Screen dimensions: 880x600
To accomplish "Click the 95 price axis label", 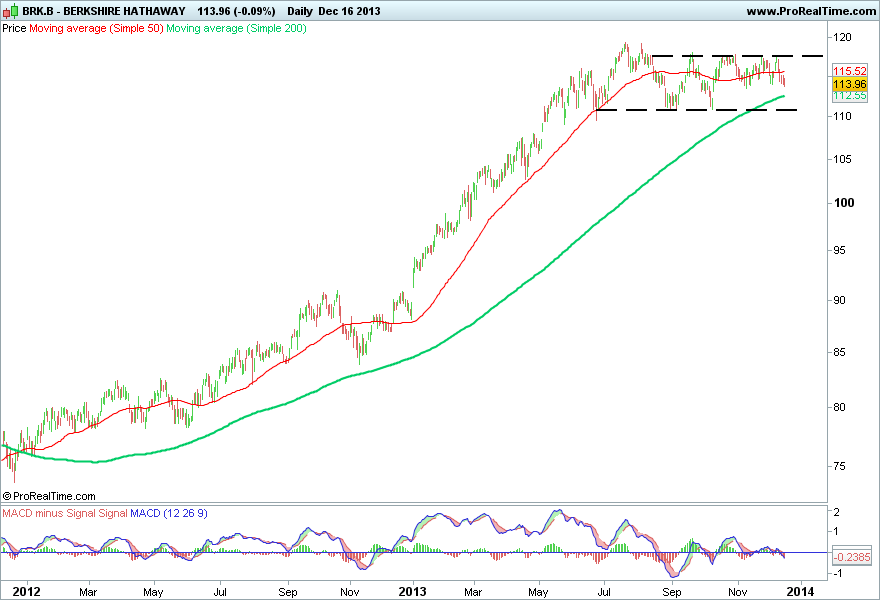I will [839, 250].
